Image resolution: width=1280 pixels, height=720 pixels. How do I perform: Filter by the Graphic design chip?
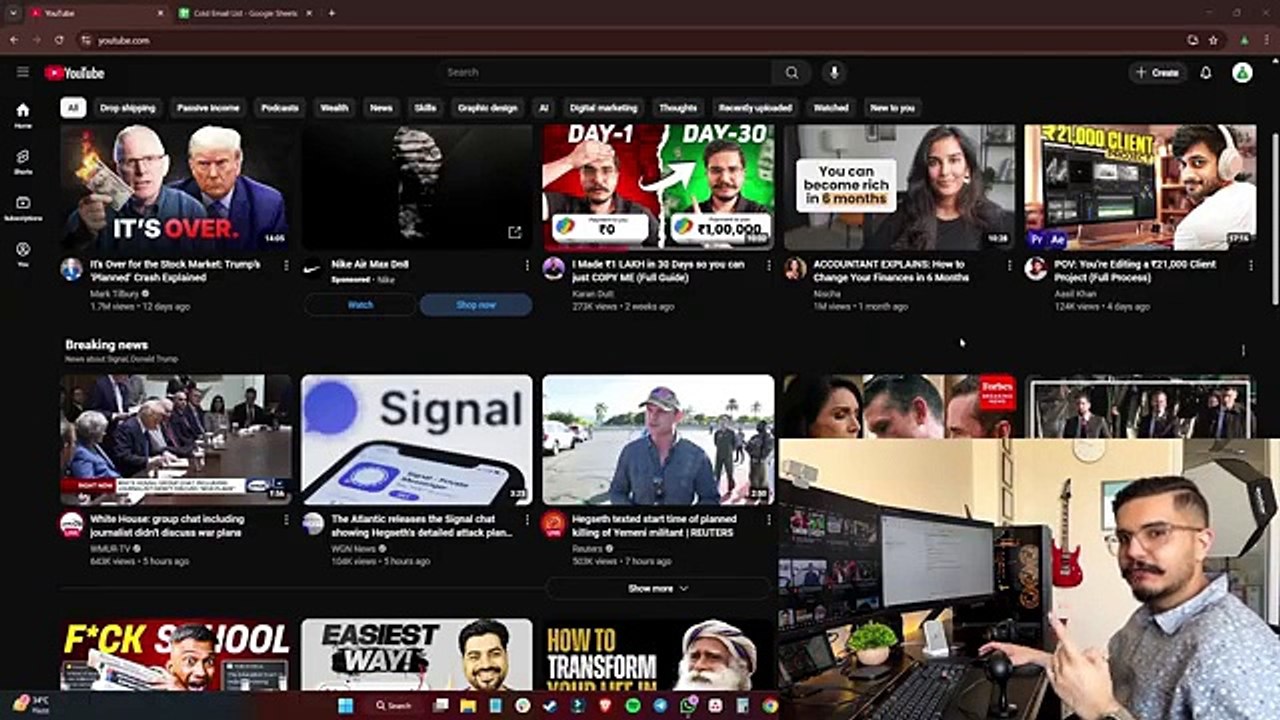tap(488, 108)
